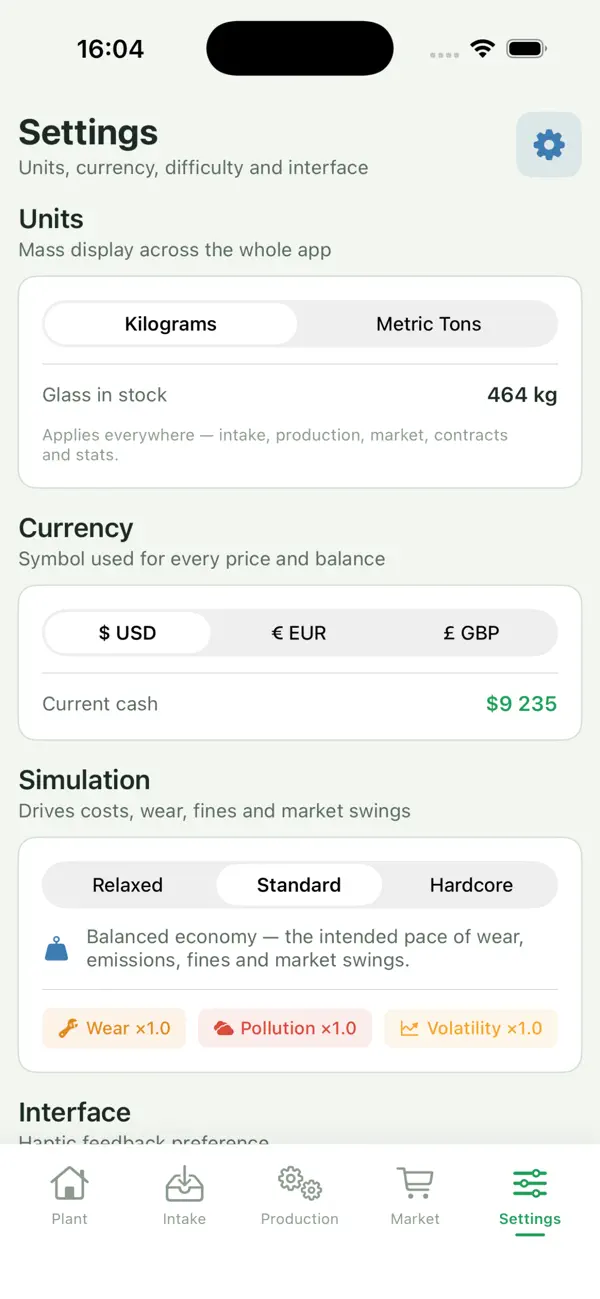Viewport: 600px width, 1299px height.
Task: Select Kilograms as the mass unit
Action: [171, 324]
